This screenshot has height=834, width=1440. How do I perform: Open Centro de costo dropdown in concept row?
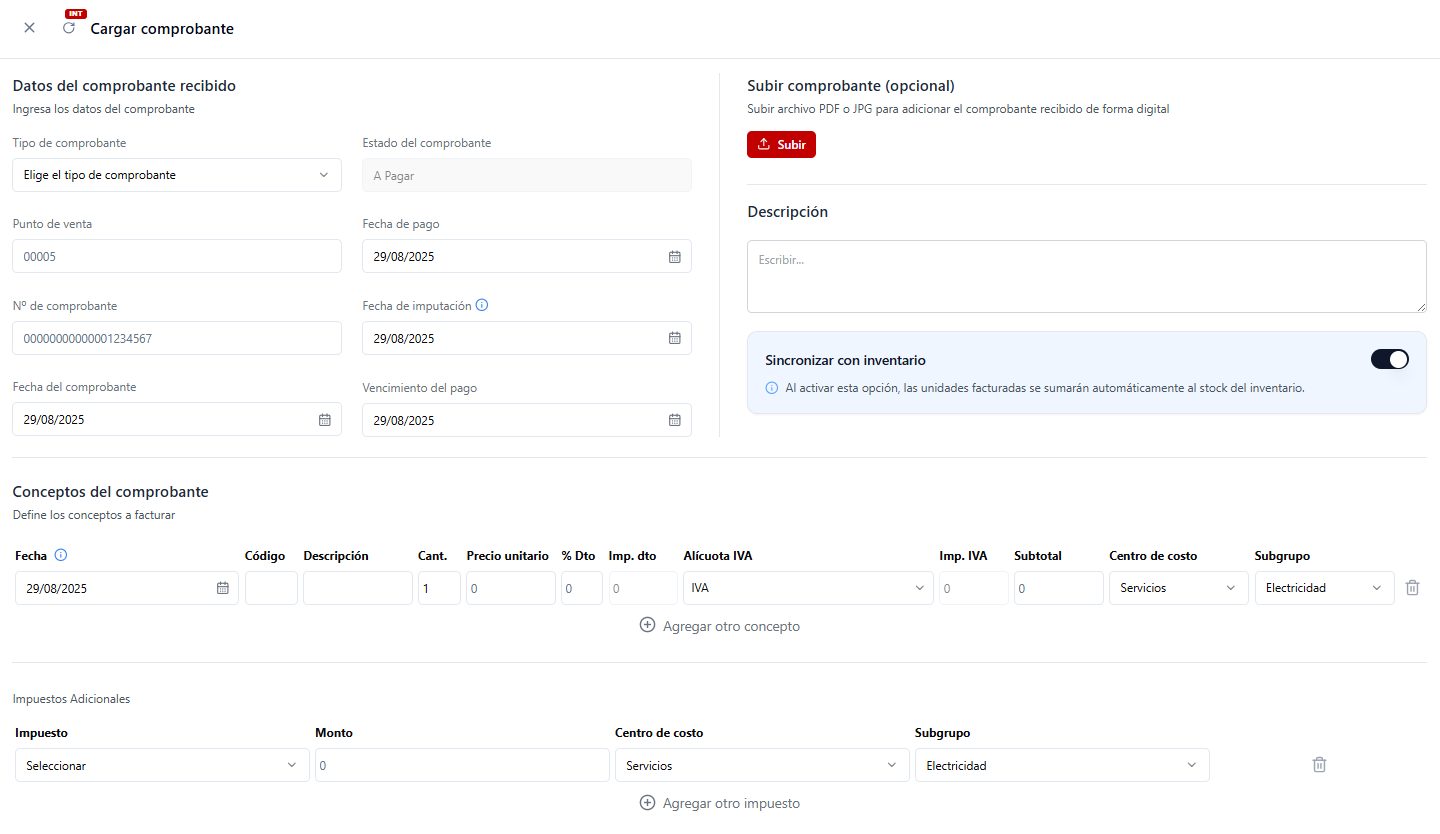tap(1178, 588)
